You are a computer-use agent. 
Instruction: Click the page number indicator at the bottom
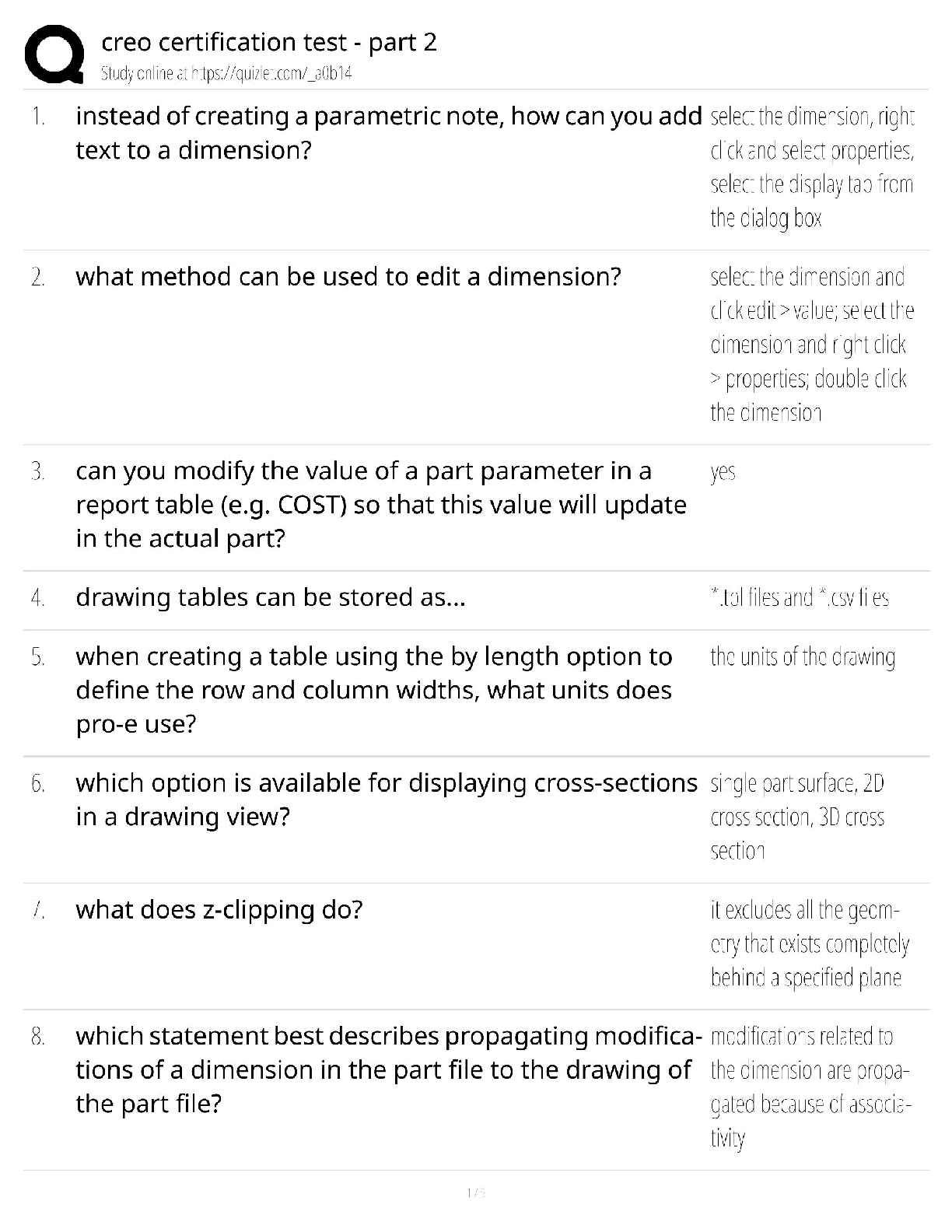(x=475, y=1192)
